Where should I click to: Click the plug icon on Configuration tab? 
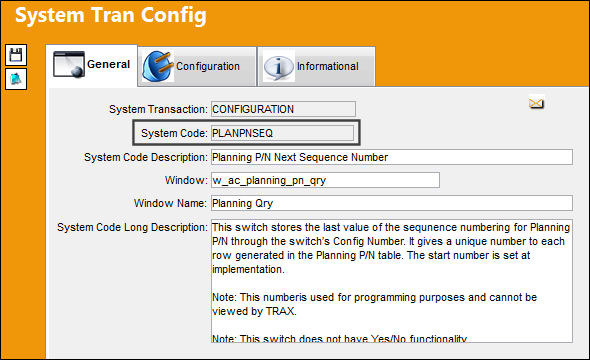(x=158, y=67)
